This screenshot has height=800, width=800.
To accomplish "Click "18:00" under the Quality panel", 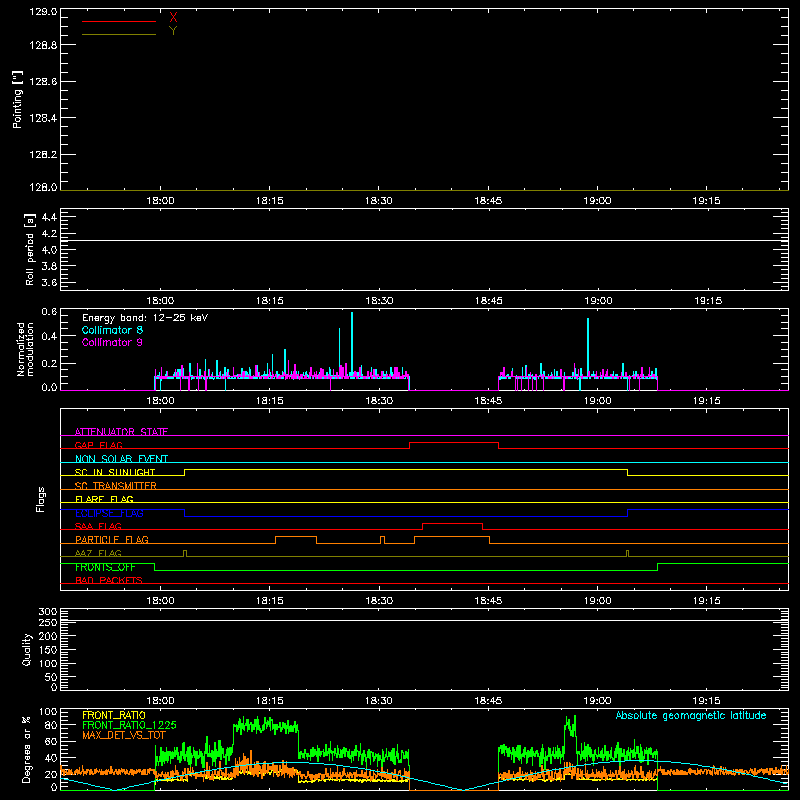I will pyautogui.click(x=160, y=701).
